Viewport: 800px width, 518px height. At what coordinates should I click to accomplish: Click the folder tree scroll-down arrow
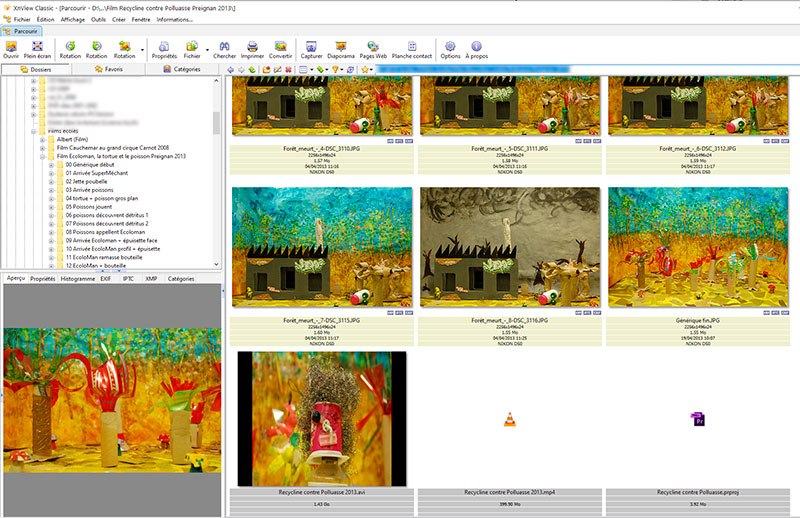click(x=216, y=264)
